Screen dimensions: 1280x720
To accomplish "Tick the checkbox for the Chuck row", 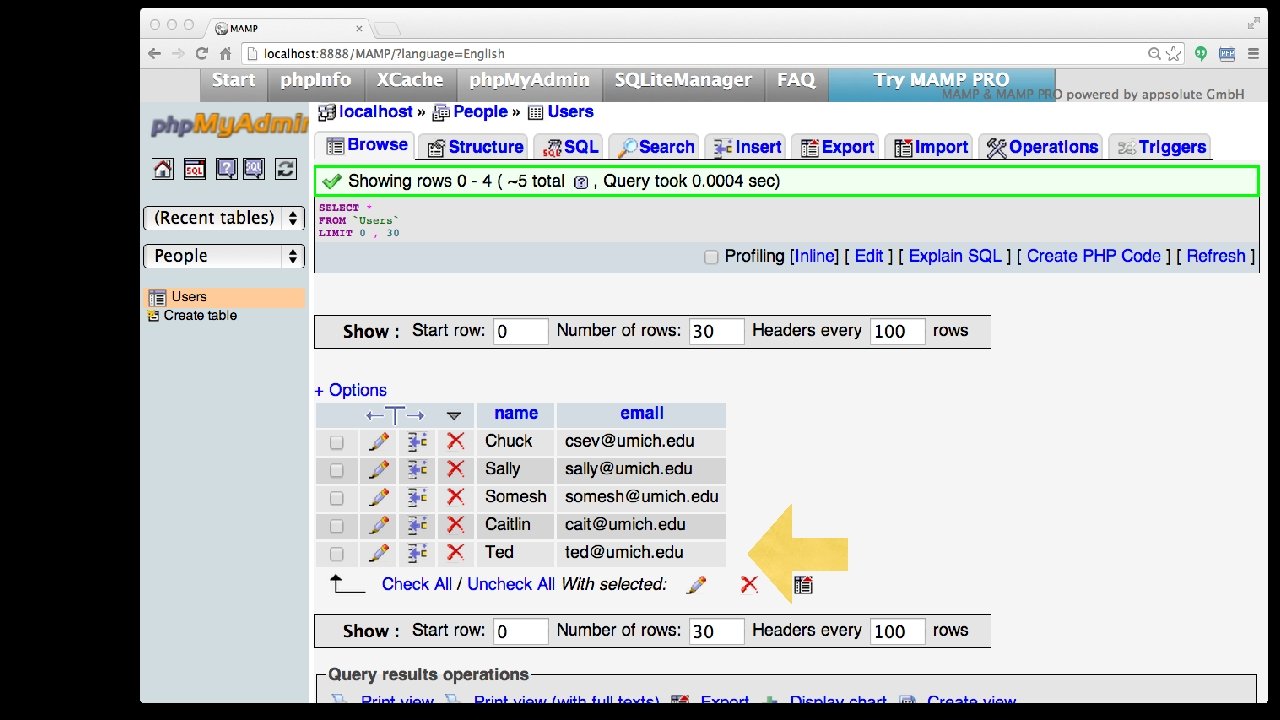I will pyautogui.click(x=337, y=442).
